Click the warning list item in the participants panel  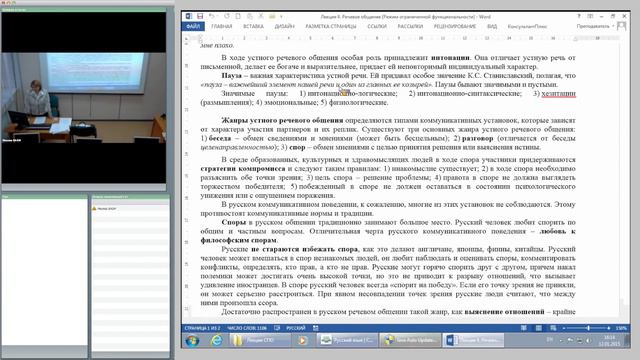[x=130, y=209]
